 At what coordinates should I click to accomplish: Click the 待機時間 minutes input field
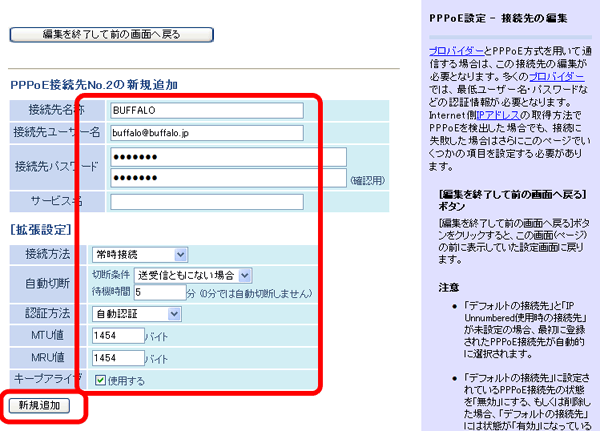[158, 293]
